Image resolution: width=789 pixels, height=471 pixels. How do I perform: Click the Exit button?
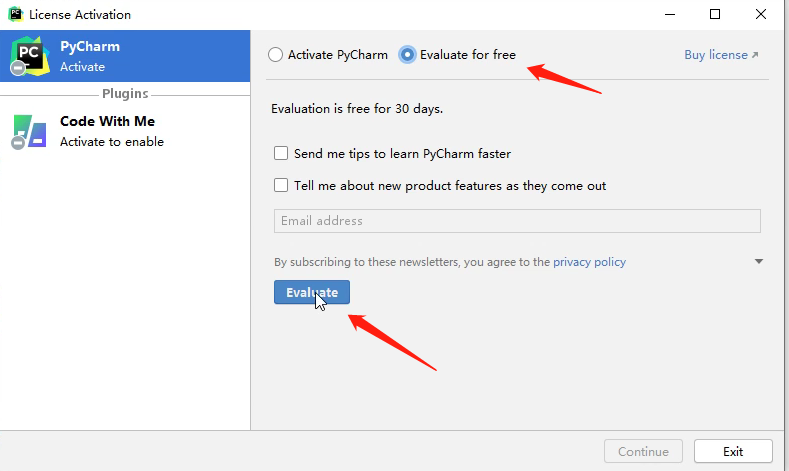tap(733, 451)
